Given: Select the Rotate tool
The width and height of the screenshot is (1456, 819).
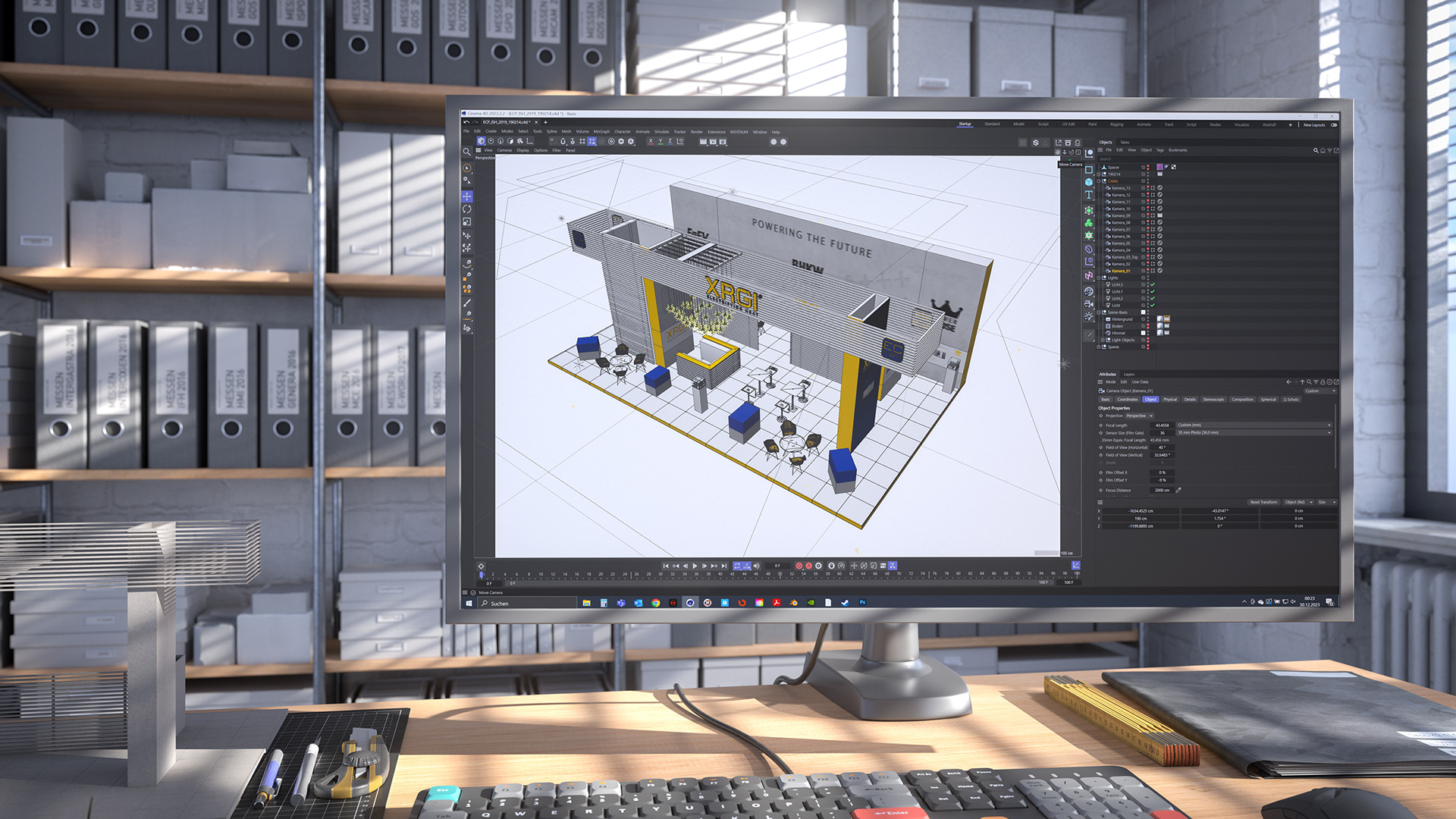Looking at the screenshot, I should click(x=467, y=209).
